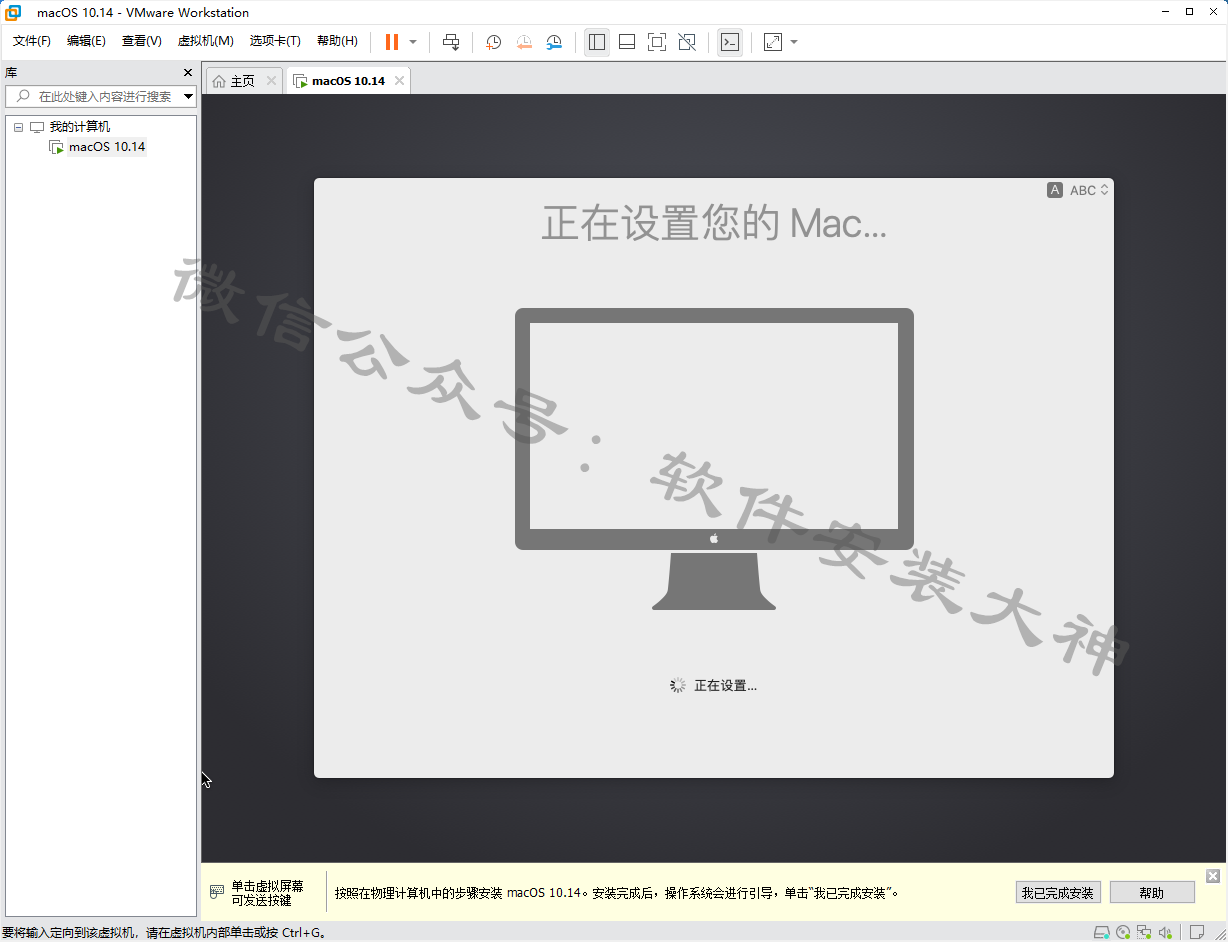The width and height of the screenshot is (1228, 942).
Task: Open the 编辑(E) menu
Action: [86, 41]
